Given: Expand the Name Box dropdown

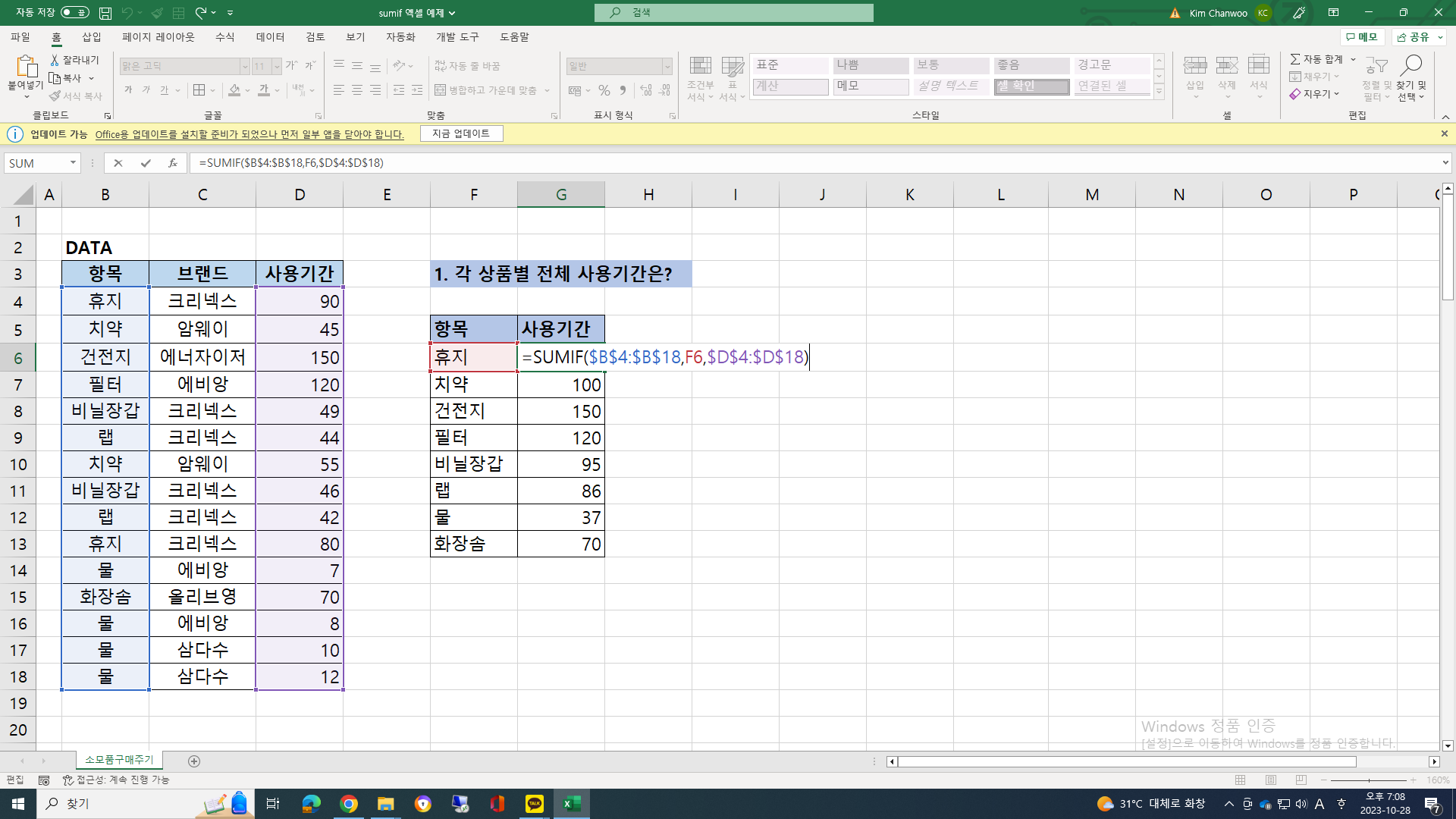Looking at the screenshot, I should pyautogui.click(x=73, y=163).
